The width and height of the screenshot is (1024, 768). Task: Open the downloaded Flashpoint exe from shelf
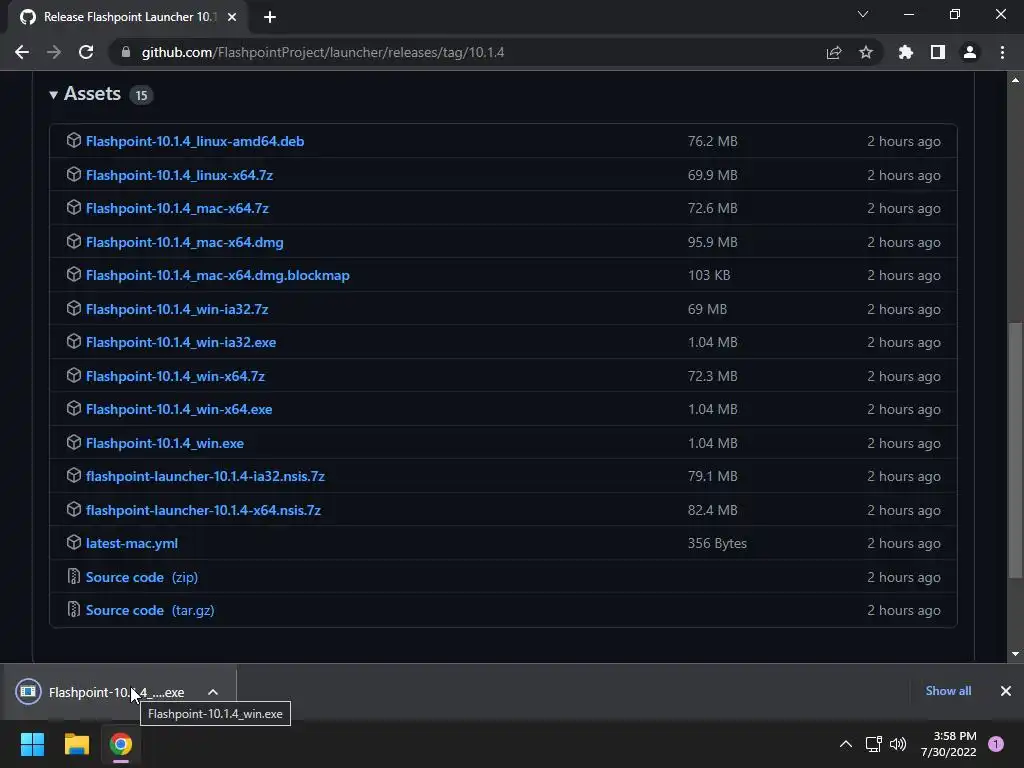click(x=116, y=692)
